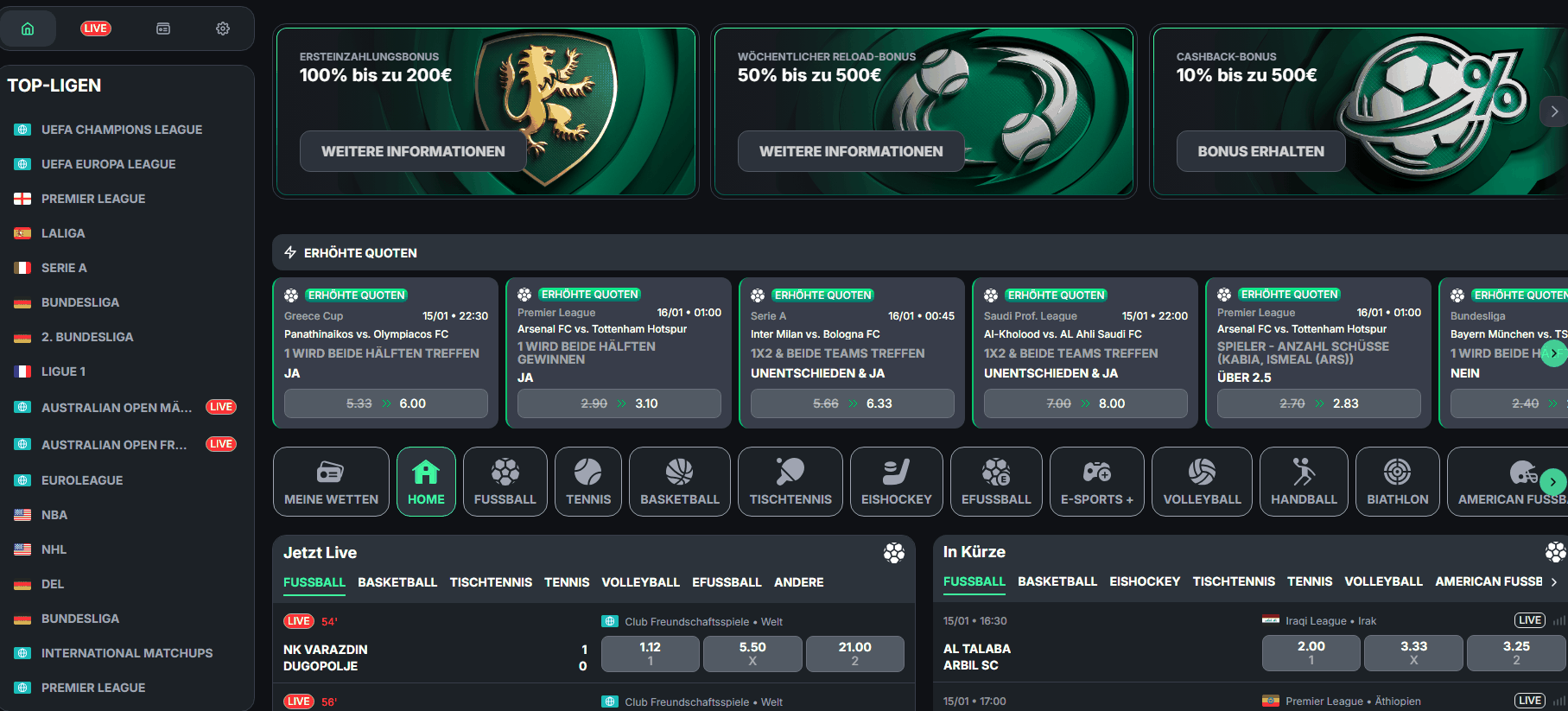Select the Tennis sport icon

(588, 472)
